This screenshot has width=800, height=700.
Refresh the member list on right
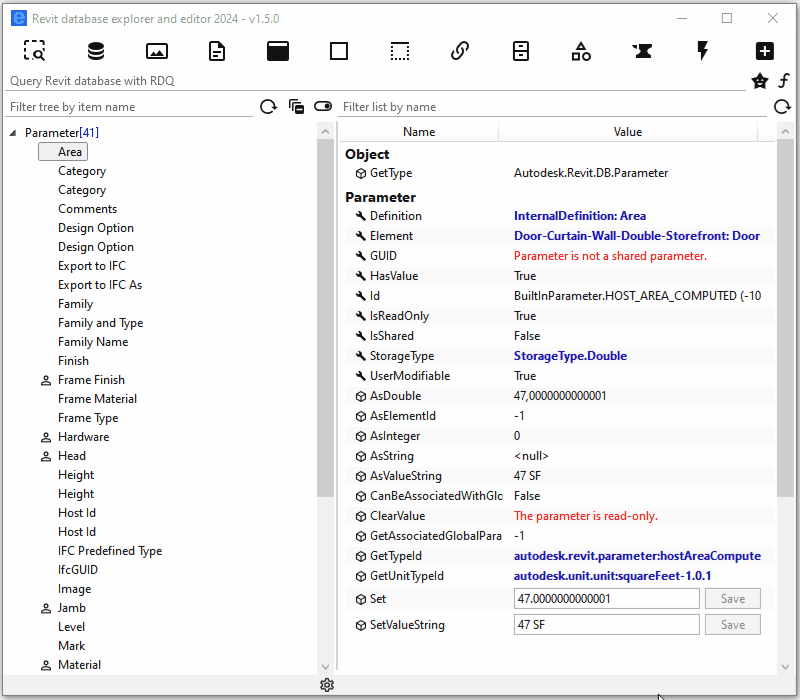[782, 107]
